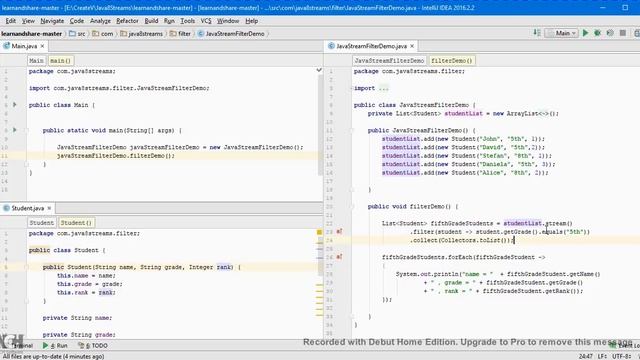Click the run gutter arrow beside the main method
This screenshot has height=360, width=640.
15,130
